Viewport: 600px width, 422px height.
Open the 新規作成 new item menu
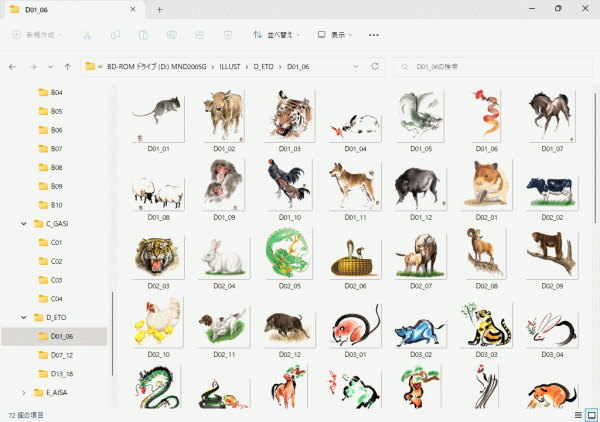37,35
